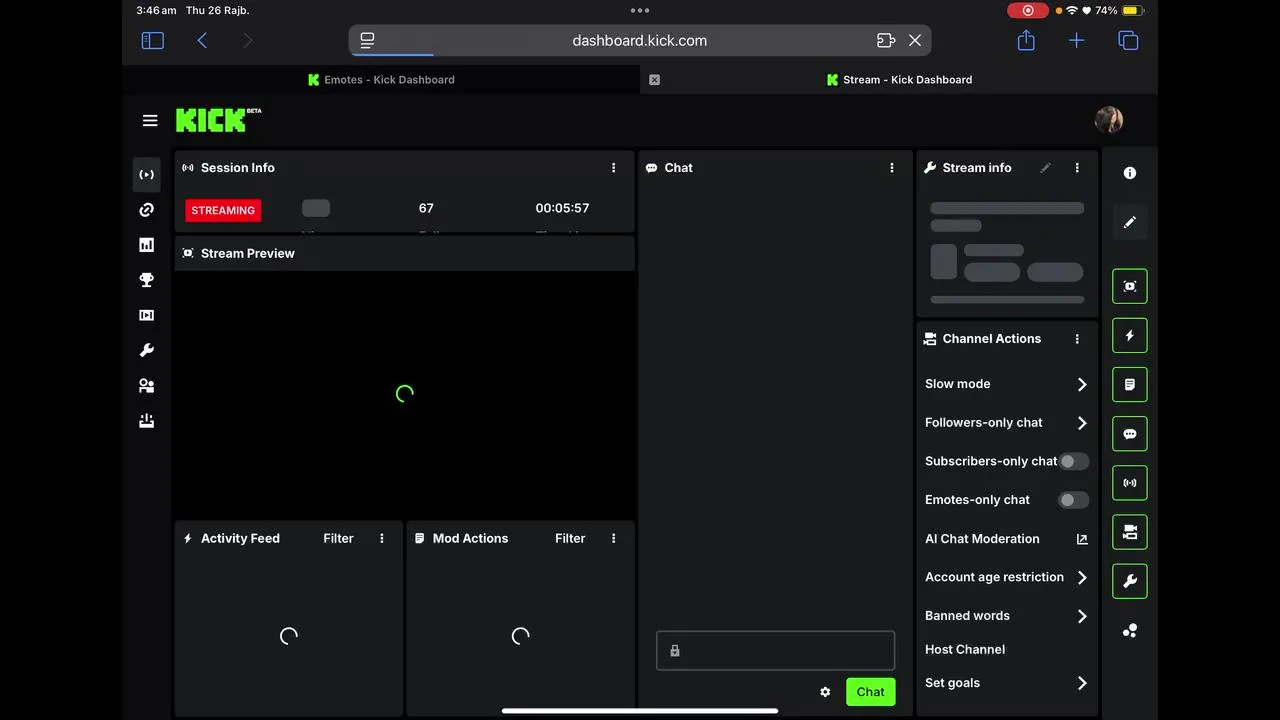Click the chat message input field

(775, 650)
